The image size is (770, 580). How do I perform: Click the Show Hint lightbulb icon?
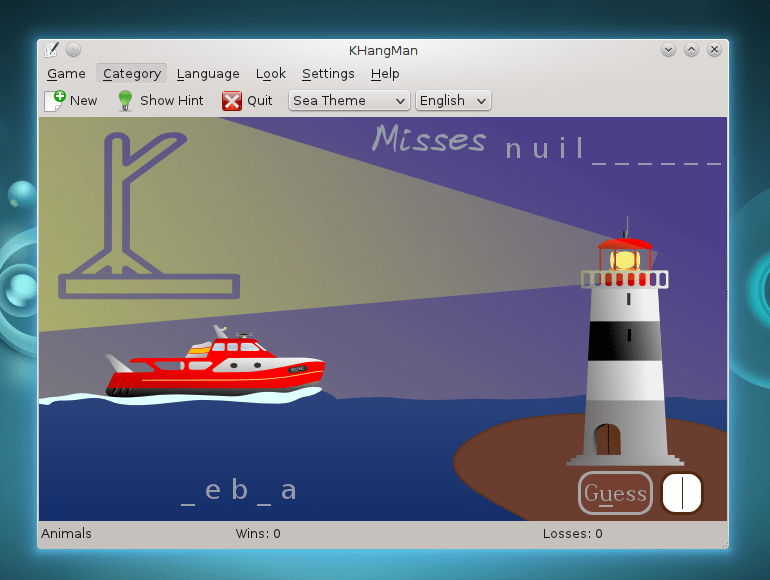125,100
